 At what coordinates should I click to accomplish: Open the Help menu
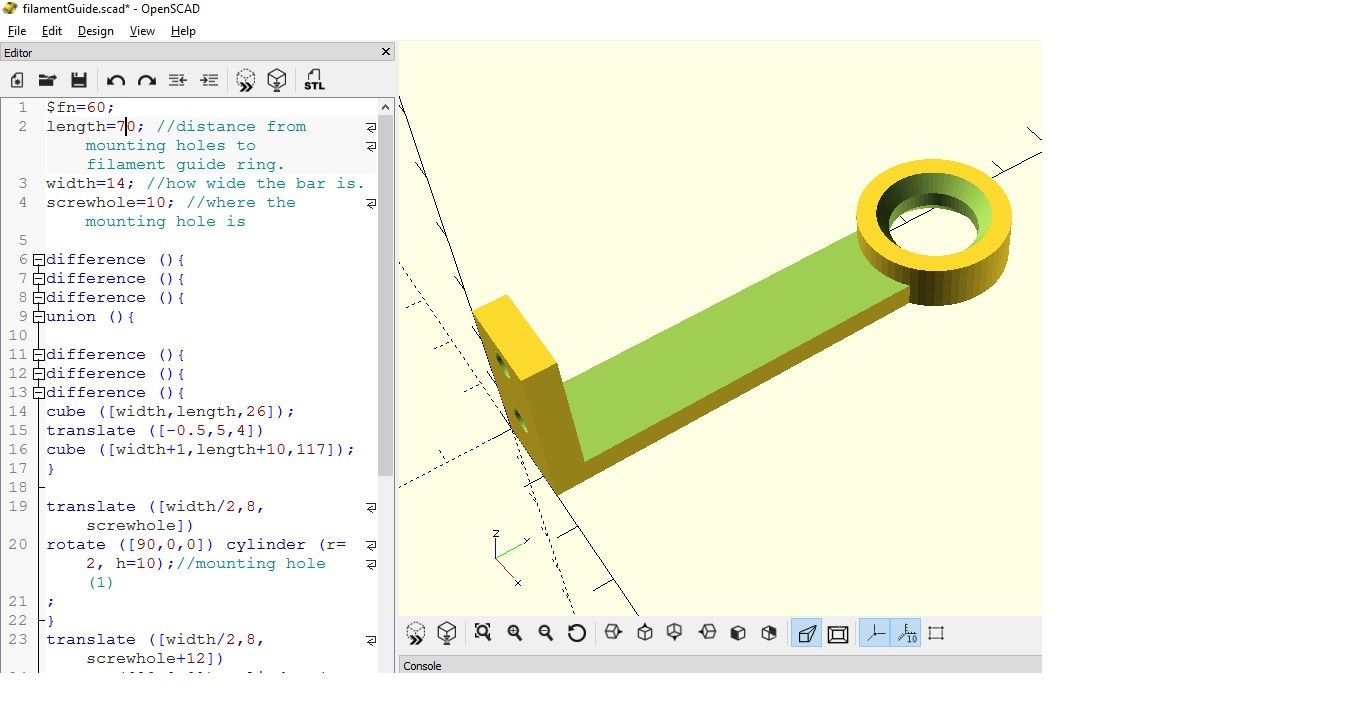click(183, 31)
